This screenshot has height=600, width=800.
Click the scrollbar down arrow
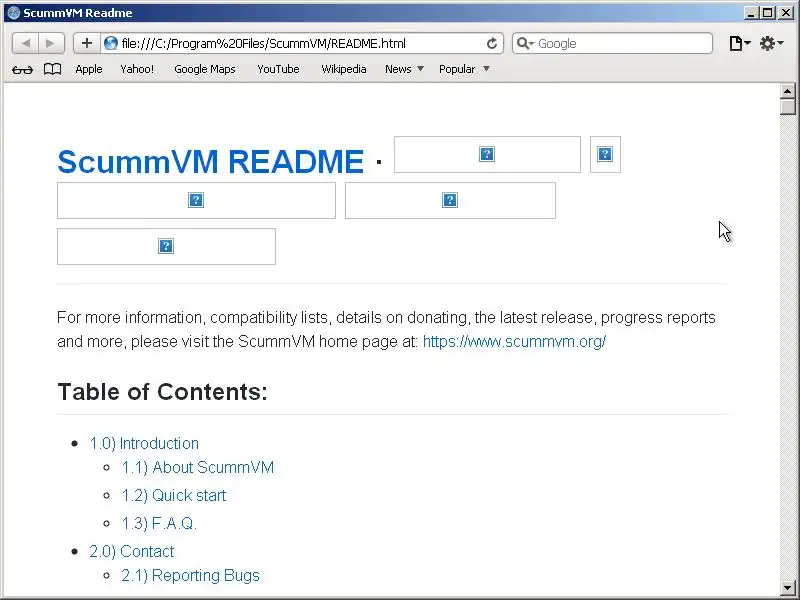[788, 588]
